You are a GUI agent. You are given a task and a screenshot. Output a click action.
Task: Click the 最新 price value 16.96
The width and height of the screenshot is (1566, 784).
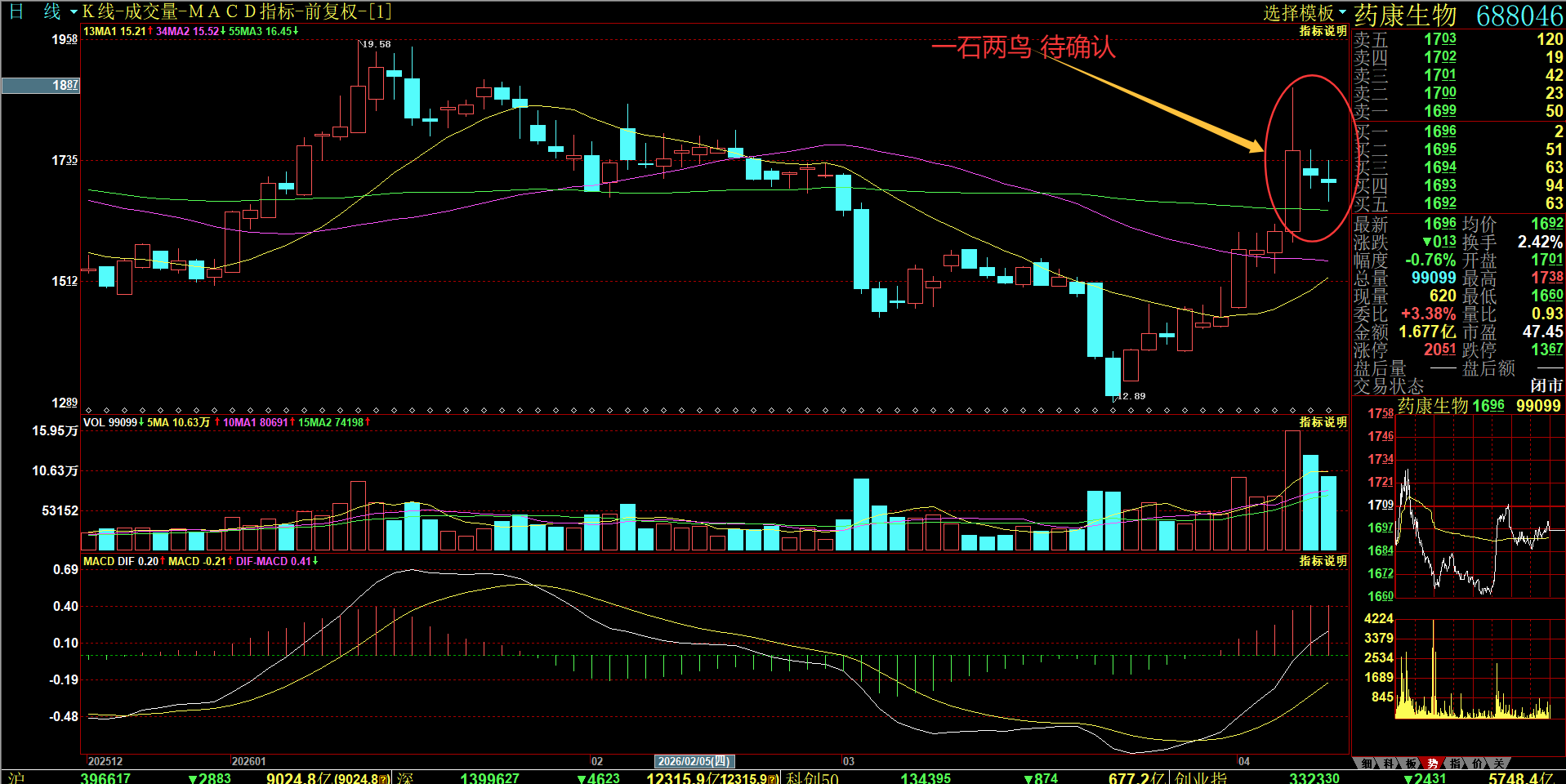coord(1440,224)
